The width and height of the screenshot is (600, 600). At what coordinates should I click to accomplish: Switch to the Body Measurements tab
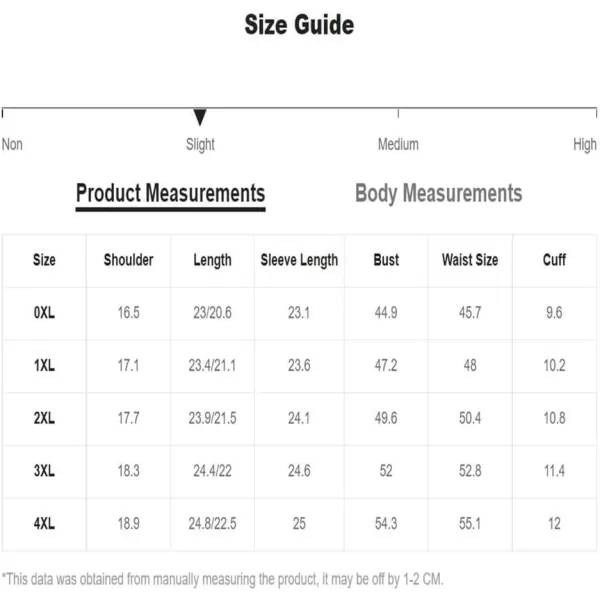[439, 193]
